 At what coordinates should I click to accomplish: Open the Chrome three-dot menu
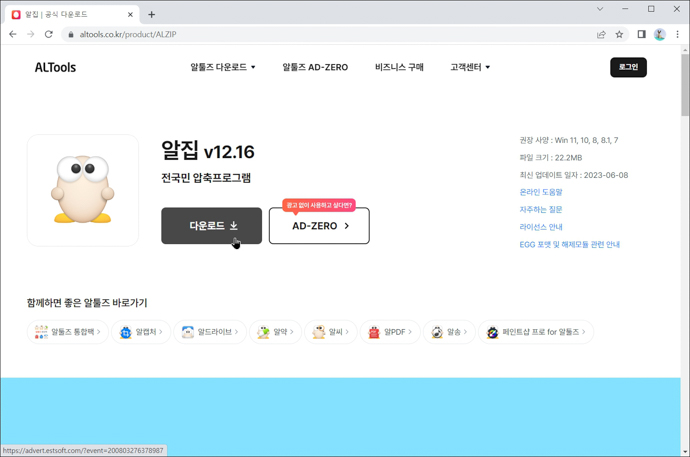point(678,34)
